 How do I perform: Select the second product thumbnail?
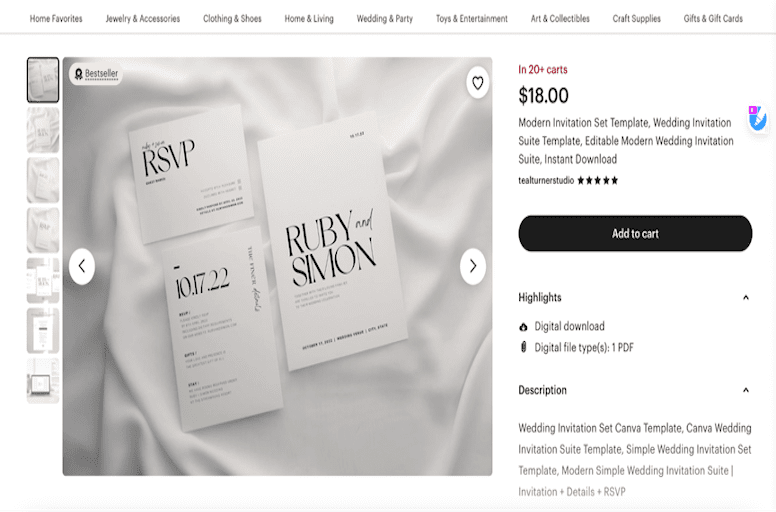[43, 130]
